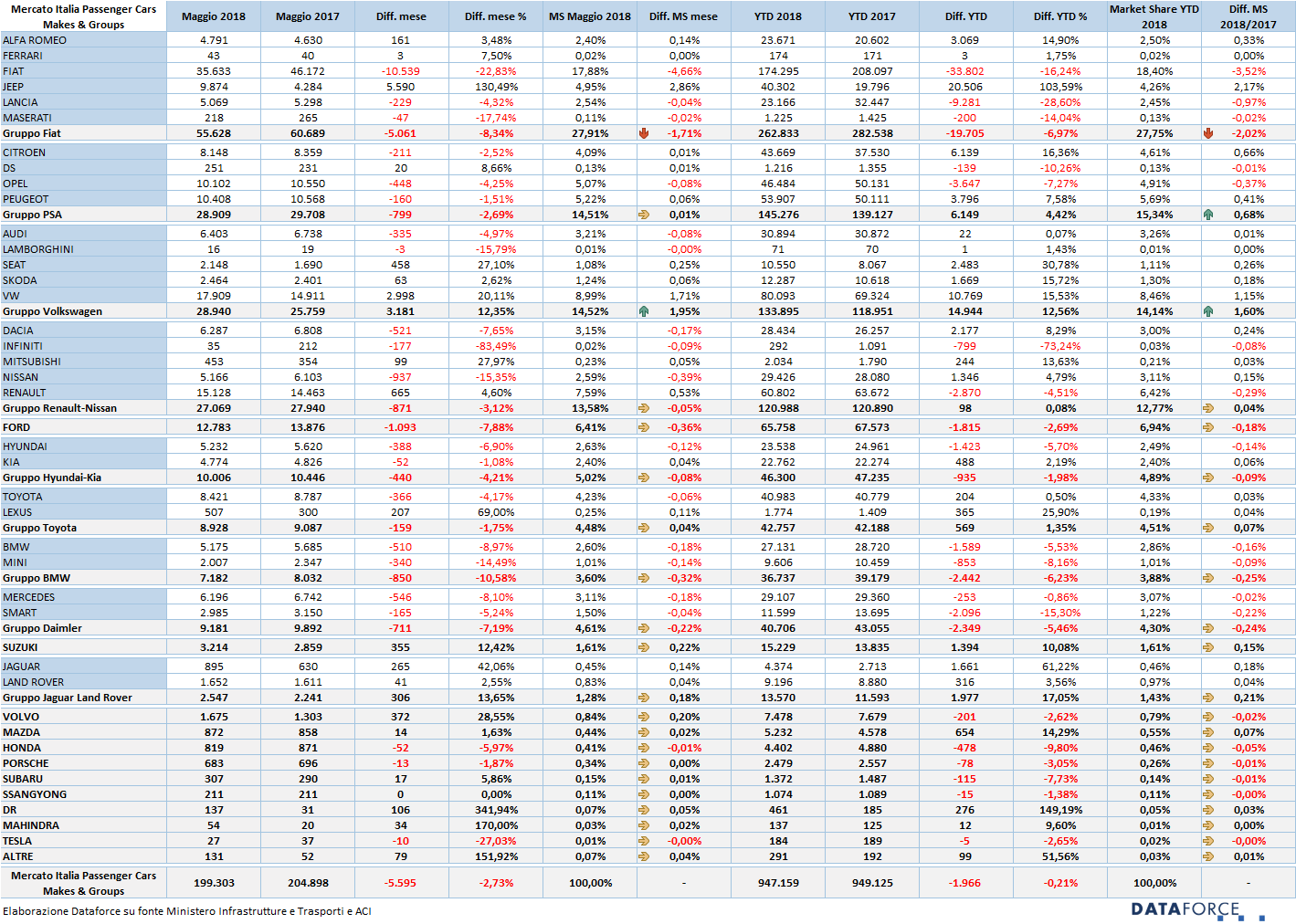Select the Market Share YTD 2018 header

tap(1154, 16)
